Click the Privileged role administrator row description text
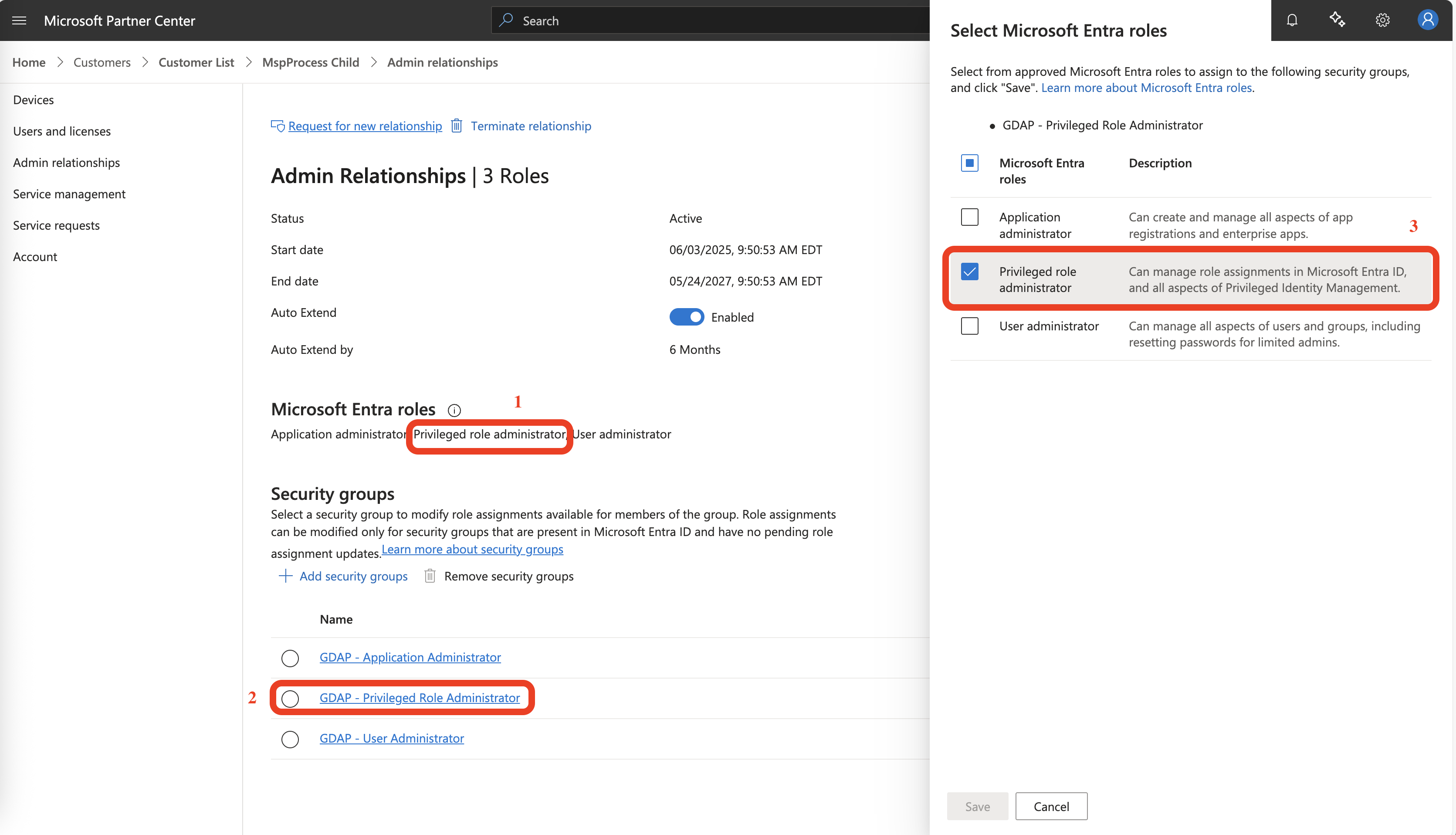Screen dimensions: 1456x835 [x=1267, y=279]
